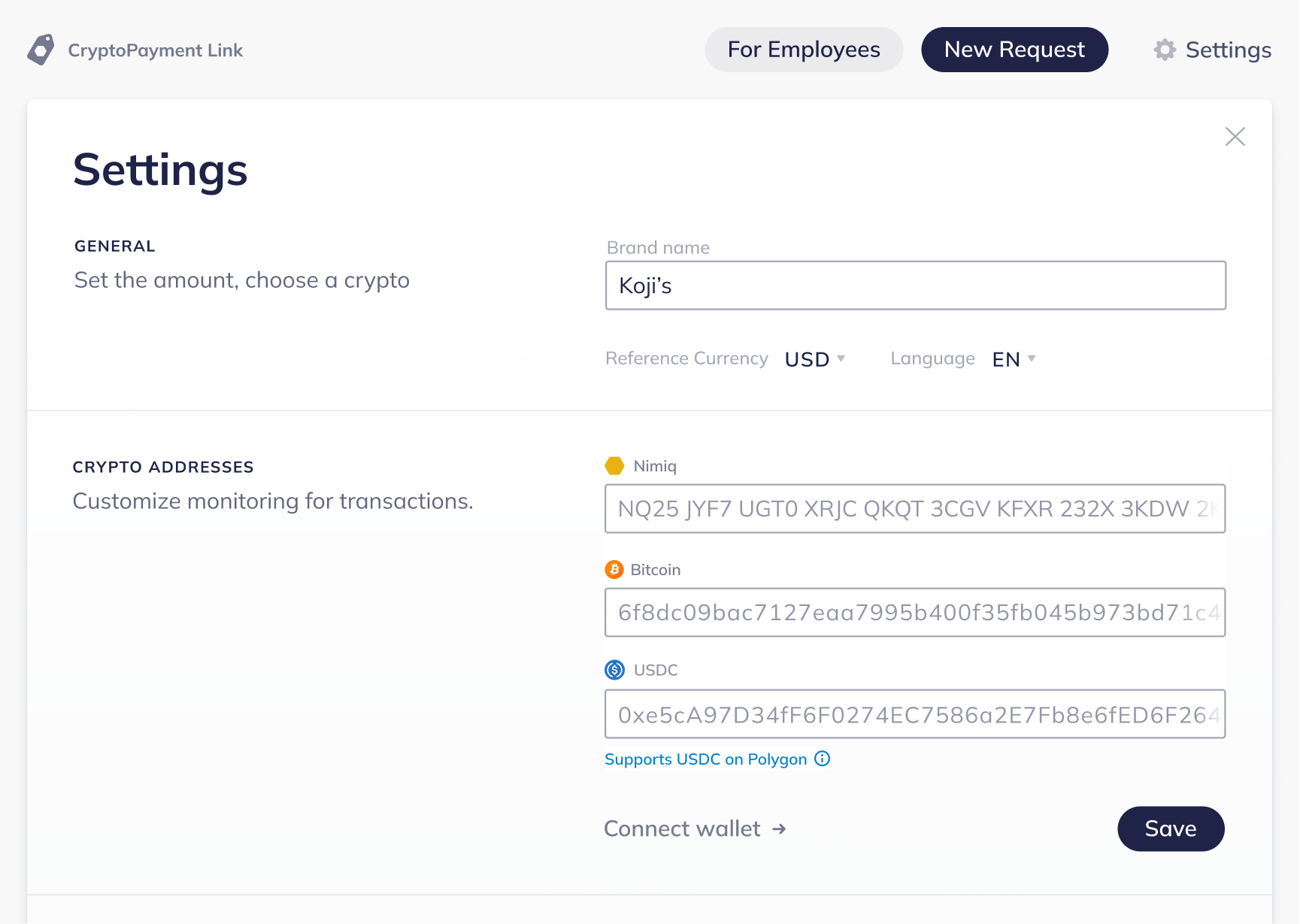The height and width of the screenshot is (924, 1300).
Task: Open the Reference Currency USD dropdown
Action: click(815, 359)
